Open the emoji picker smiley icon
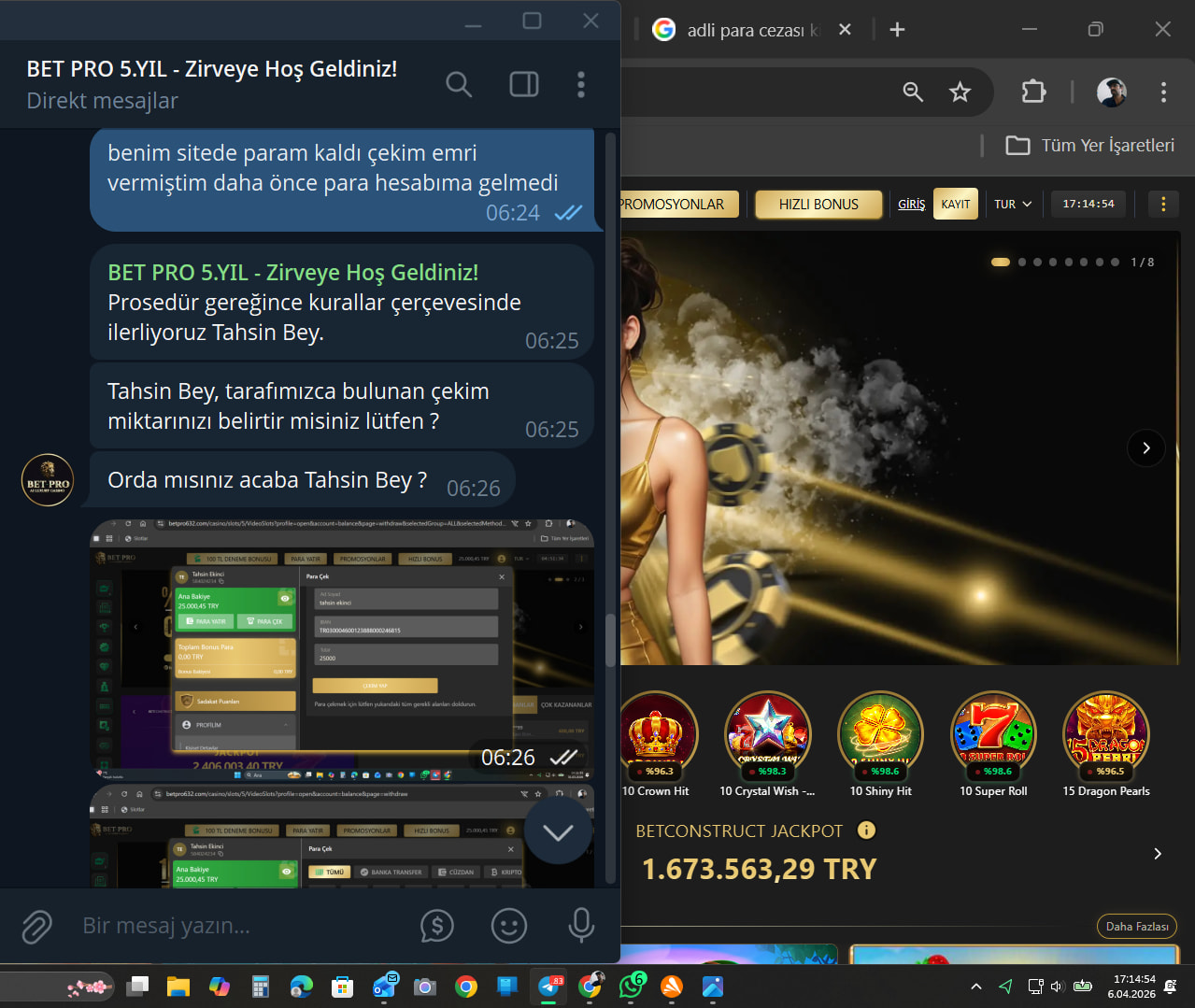 point(509,926)
